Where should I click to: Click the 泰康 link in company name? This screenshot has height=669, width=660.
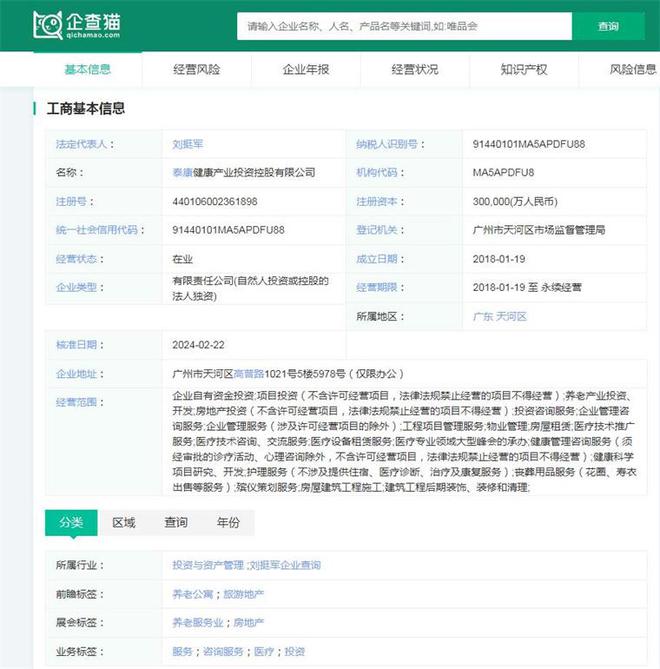(183, 172)
